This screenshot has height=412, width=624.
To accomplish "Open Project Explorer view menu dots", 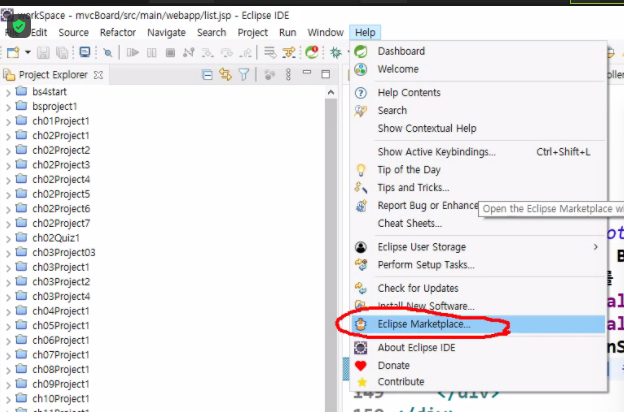I will pos(289,74).
